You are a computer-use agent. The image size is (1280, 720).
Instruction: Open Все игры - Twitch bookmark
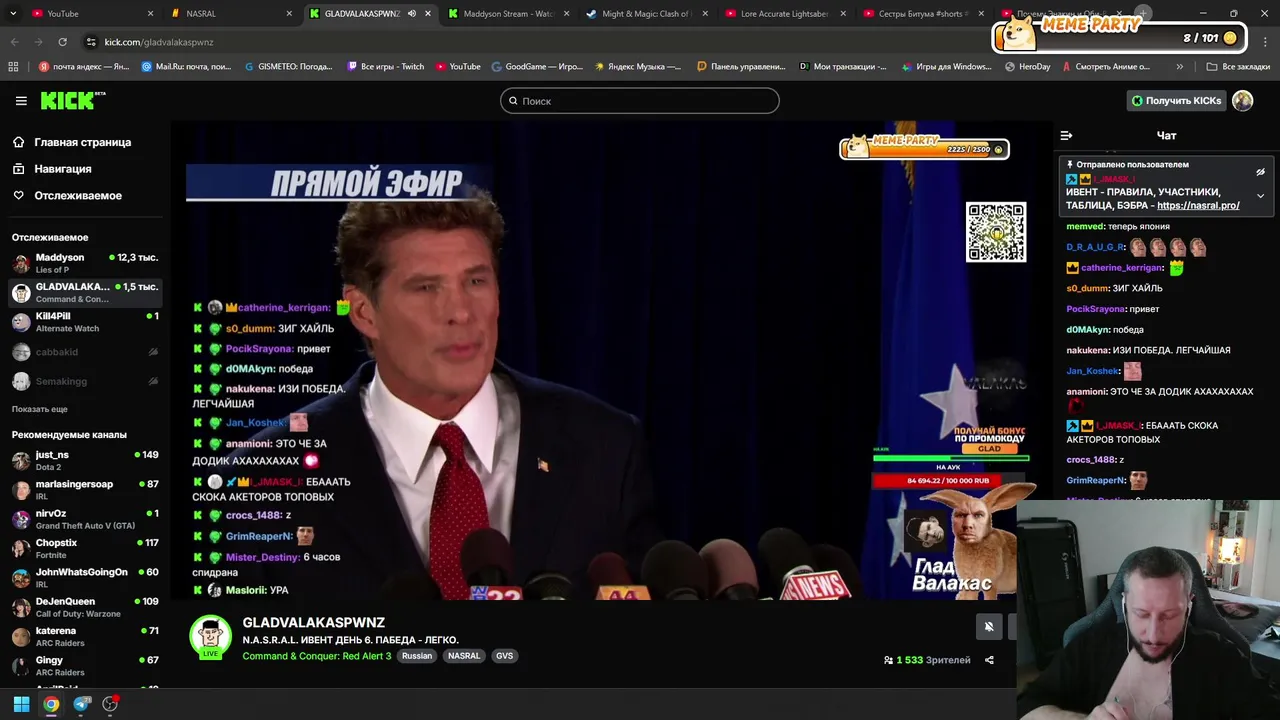click(x=385, y=67)
